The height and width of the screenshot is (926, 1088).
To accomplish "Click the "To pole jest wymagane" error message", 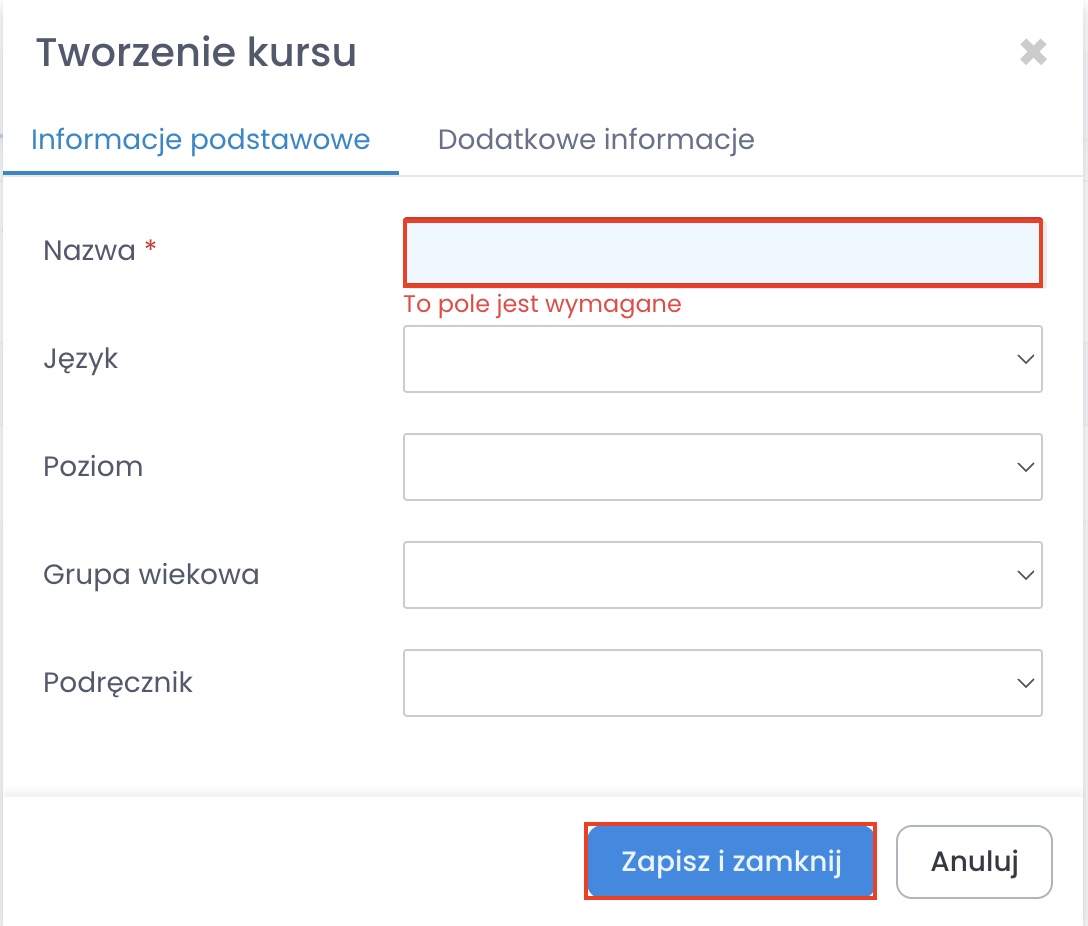I will point(542,304).
